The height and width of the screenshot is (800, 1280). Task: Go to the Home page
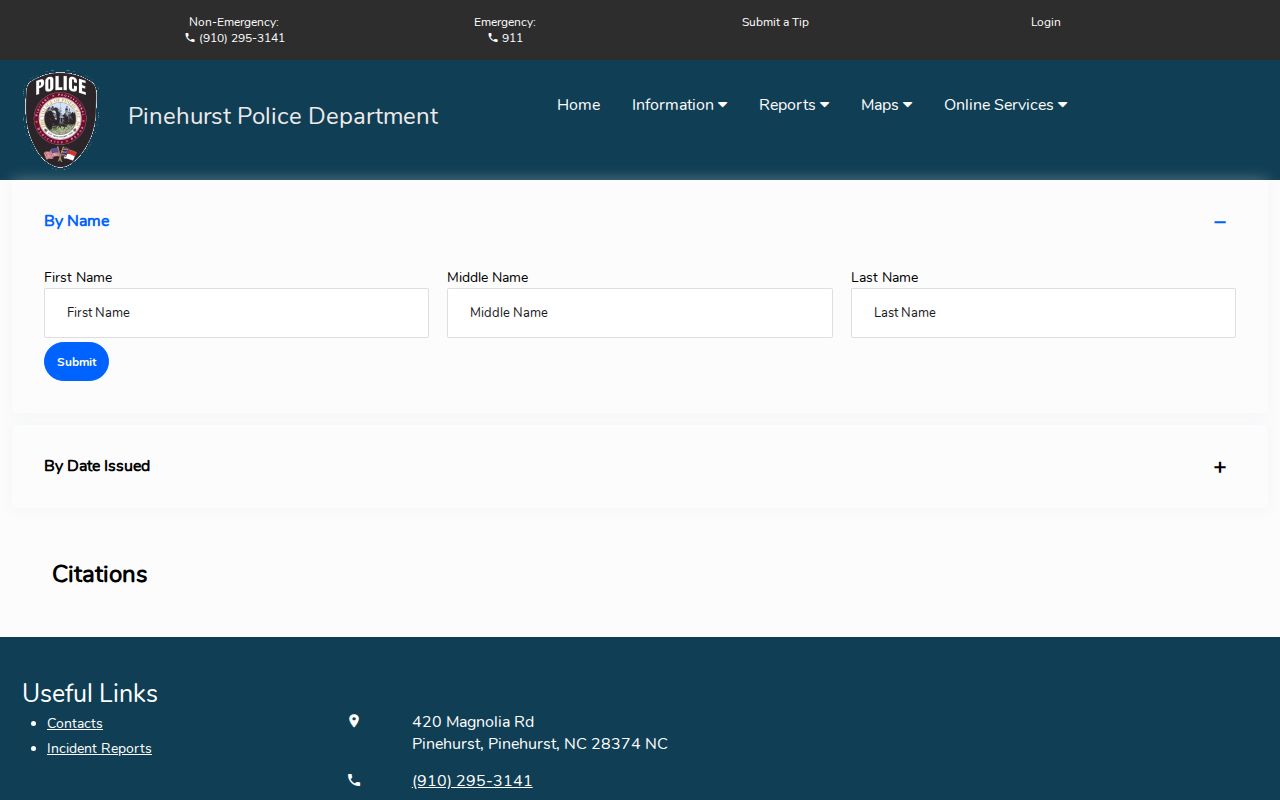pyautogui.click(x=579, y=105)
